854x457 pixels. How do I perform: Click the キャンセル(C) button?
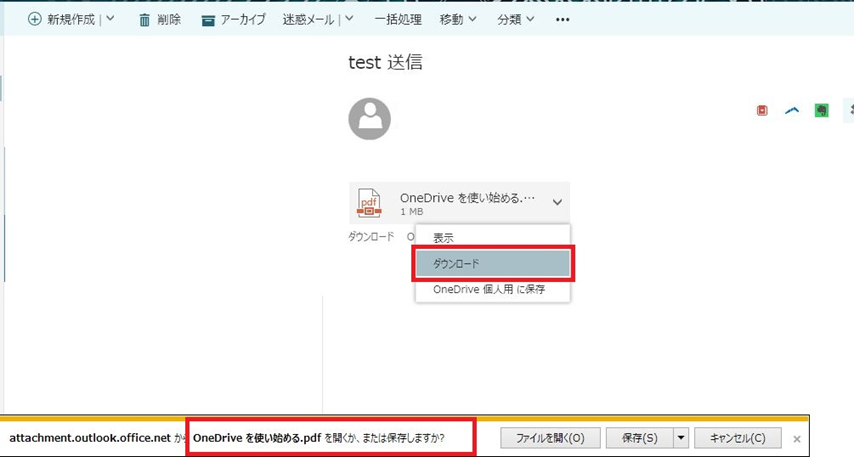(x=737, y=438)
